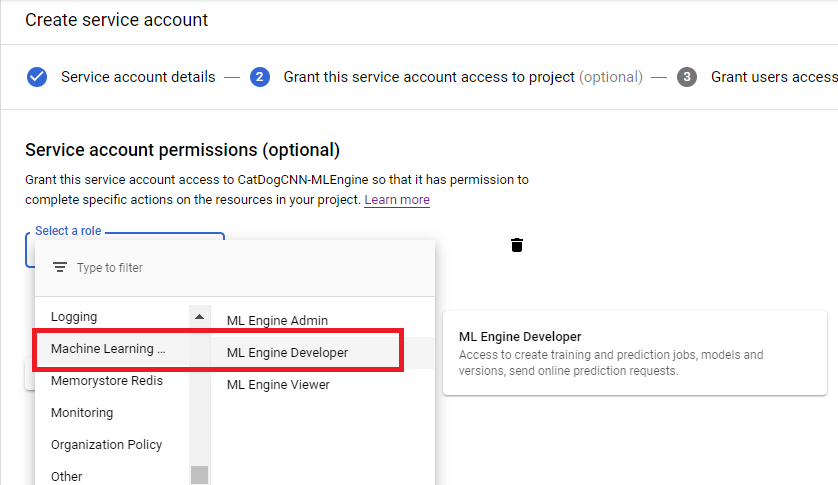
Task: Go back to 'Service account details' step
Action: coord(138,77)
